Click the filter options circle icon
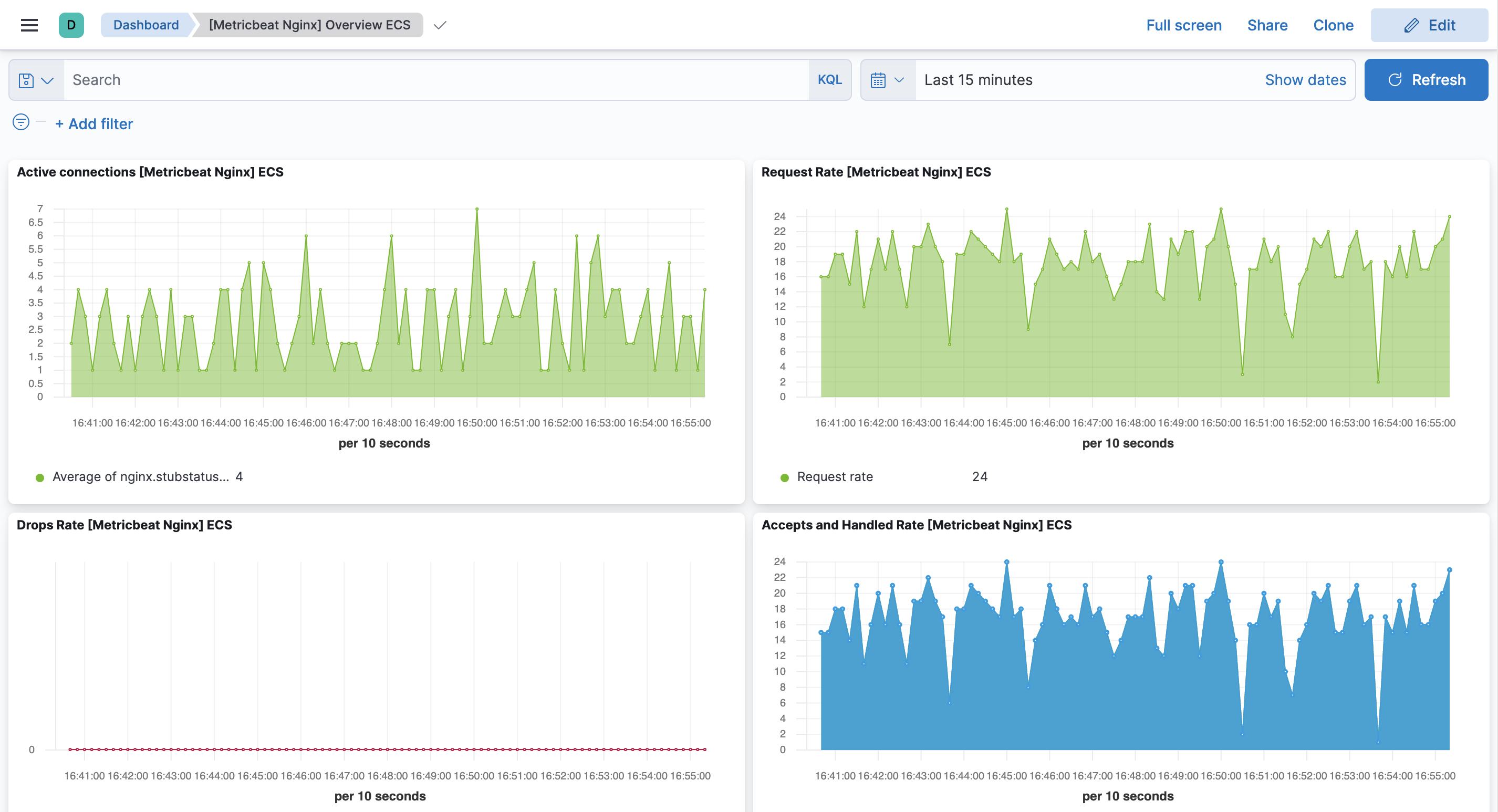 (x=21, y=122)
